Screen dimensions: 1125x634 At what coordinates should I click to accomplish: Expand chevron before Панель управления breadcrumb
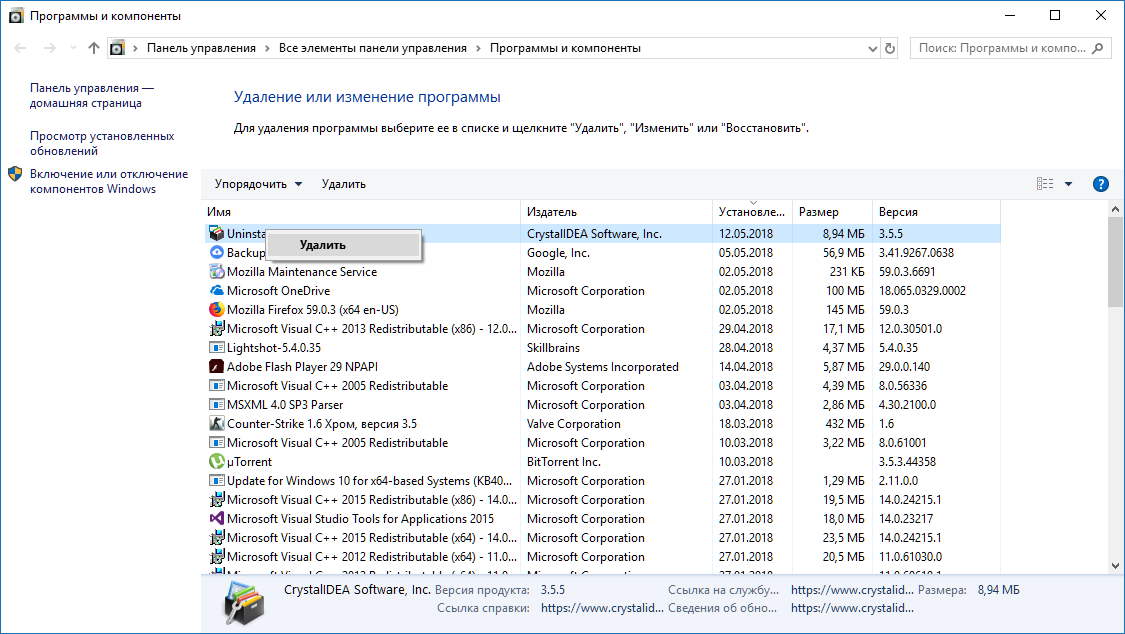coord(135,48)
